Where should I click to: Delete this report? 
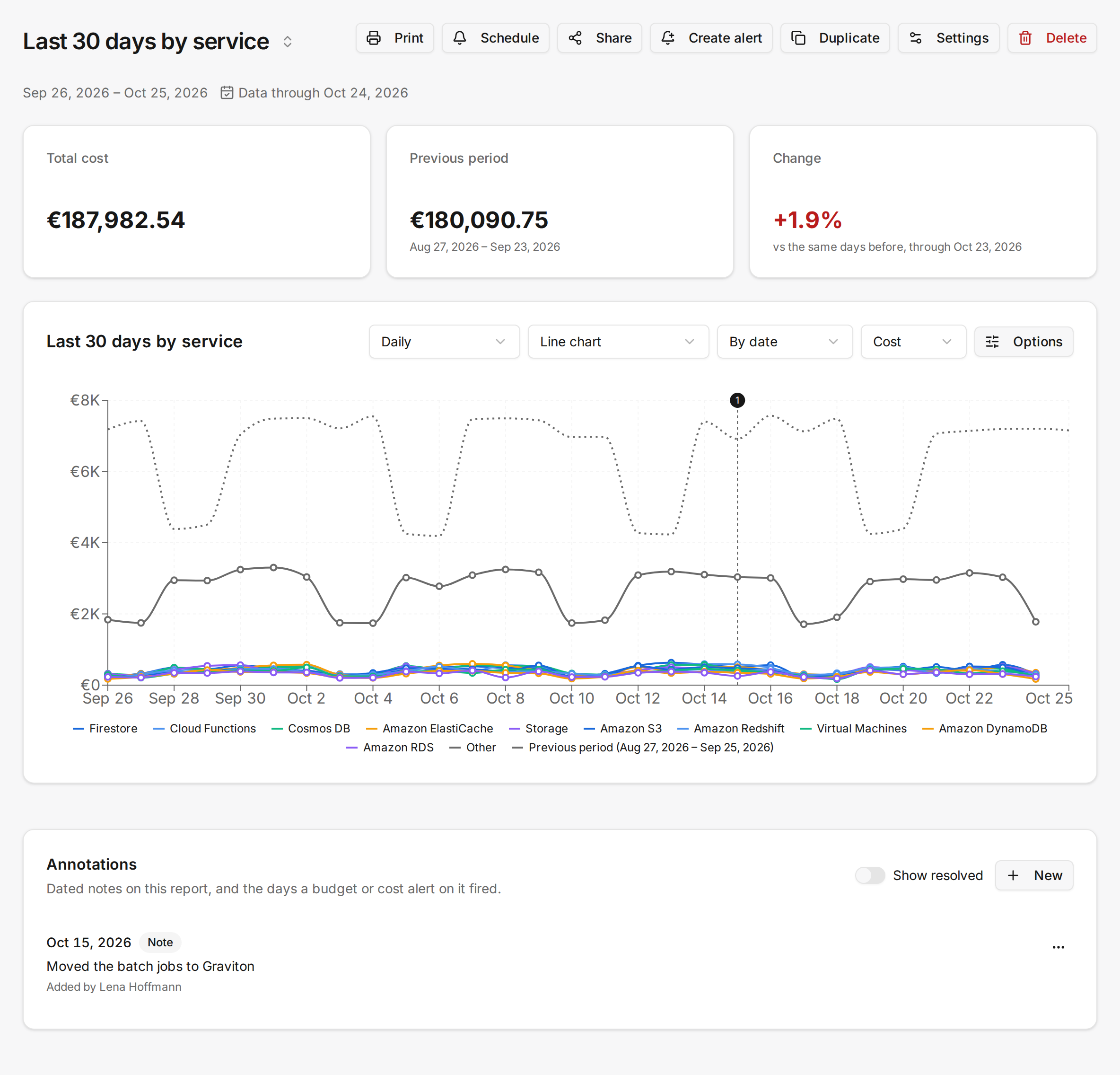pos(1051,38)
